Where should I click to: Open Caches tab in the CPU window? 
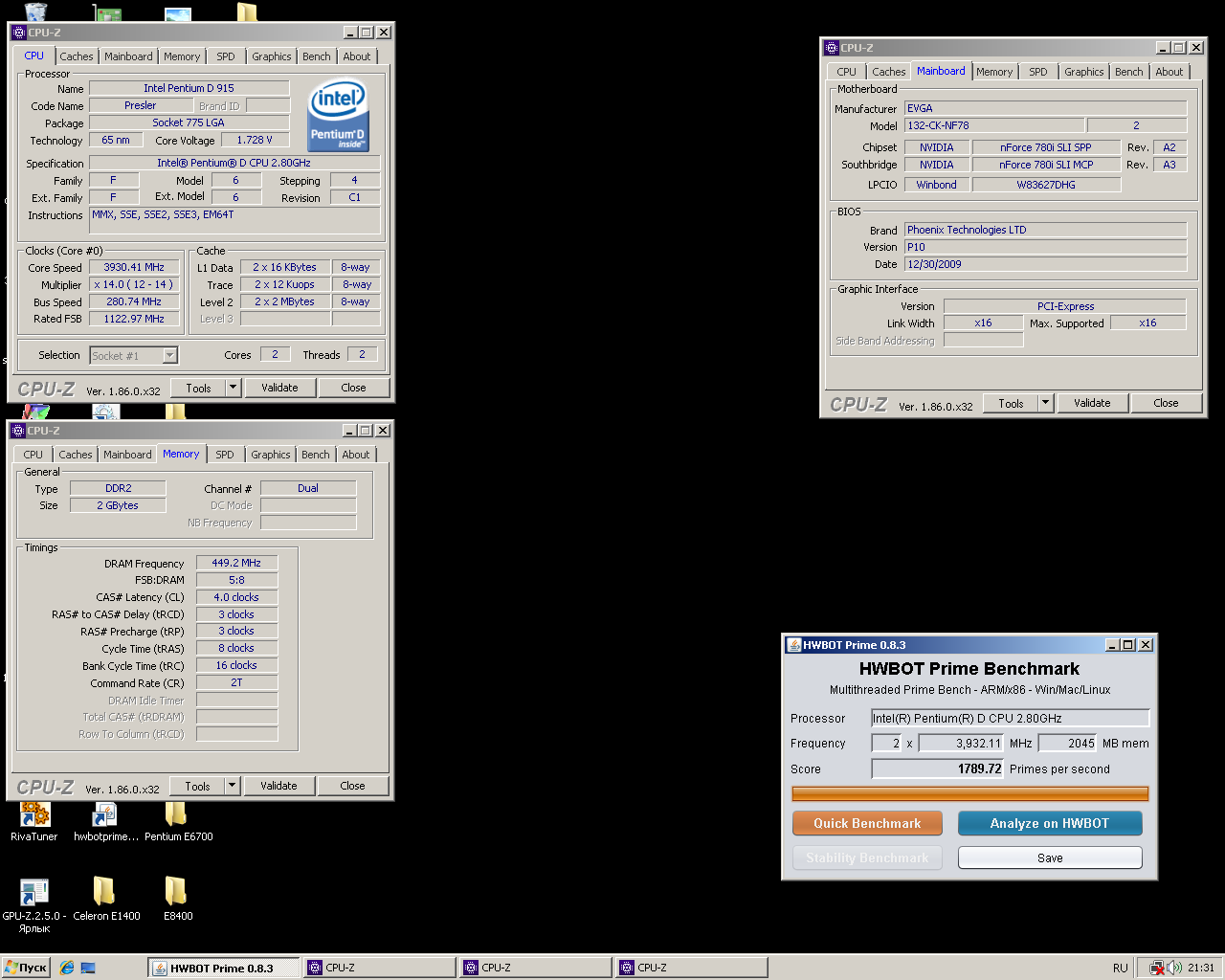(77, 56)
